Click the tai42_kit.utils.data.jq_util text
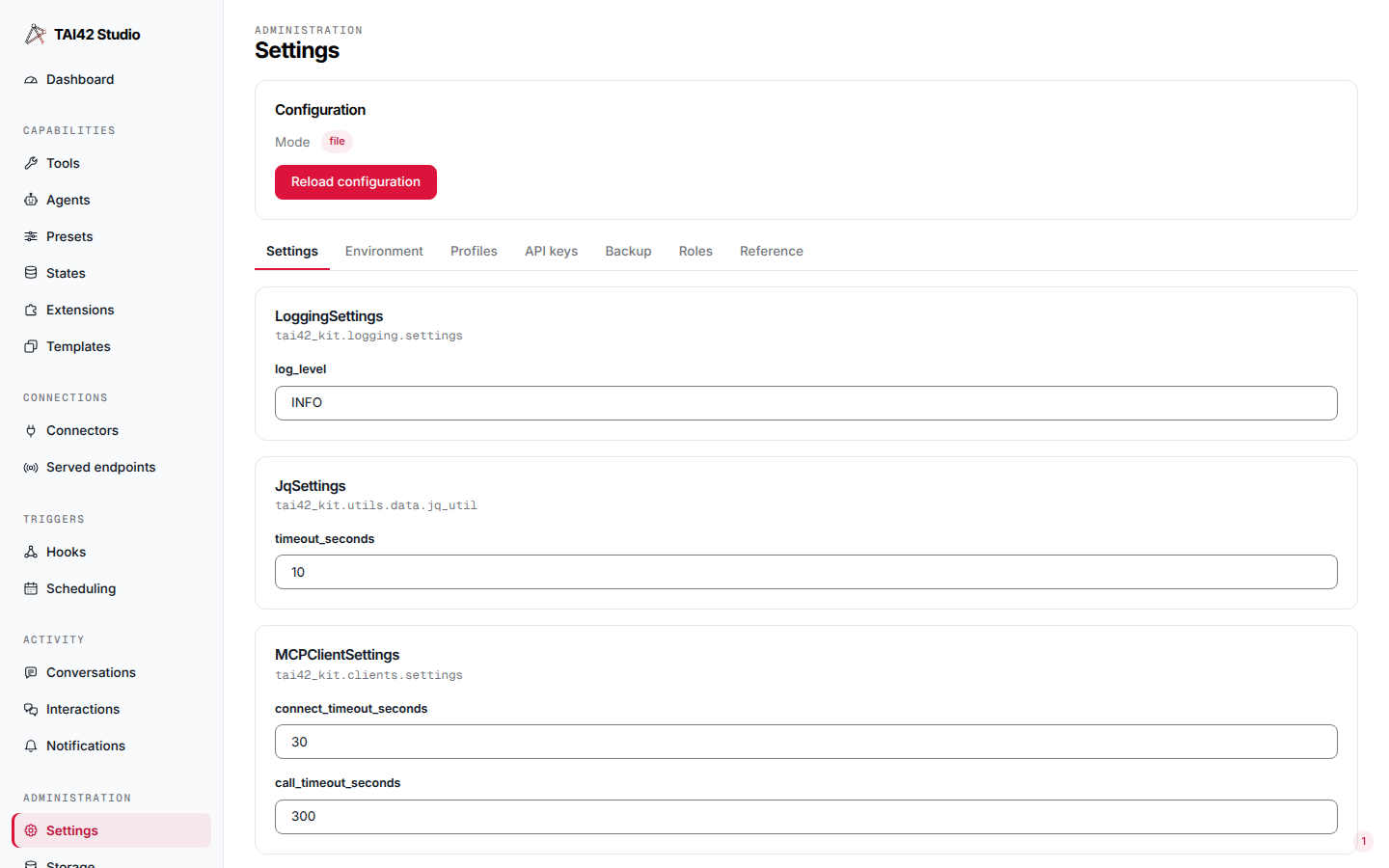Viewport: 1389px width, 868px height. (376, 505)
